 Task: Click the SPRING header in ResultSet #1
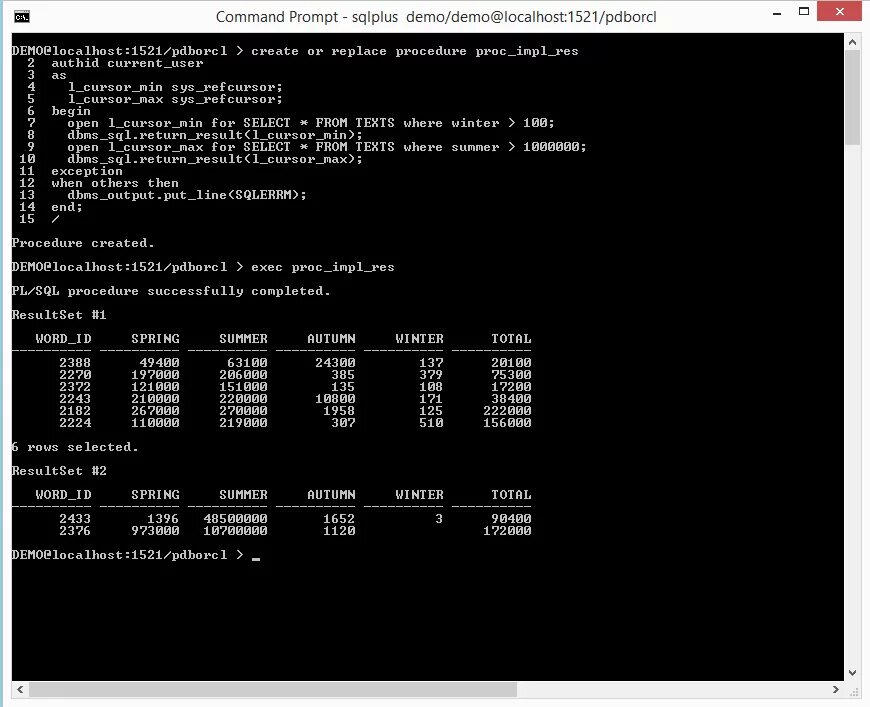pyautogui.click(x=155, y=339)
